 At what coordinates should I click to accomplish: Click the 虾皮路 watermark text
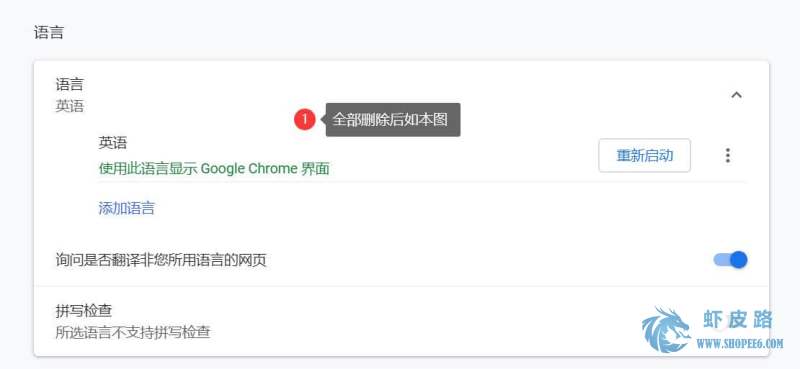(738, 320)
